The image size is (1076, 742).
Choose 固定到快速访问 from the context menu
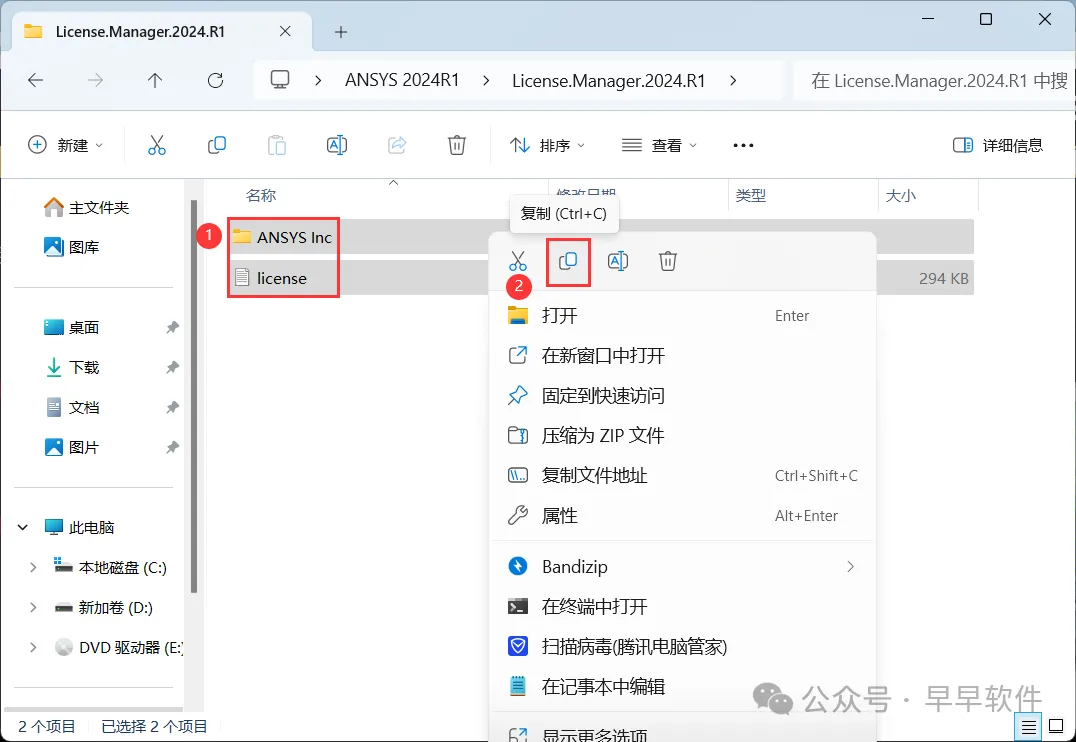(x=683, y=395)
